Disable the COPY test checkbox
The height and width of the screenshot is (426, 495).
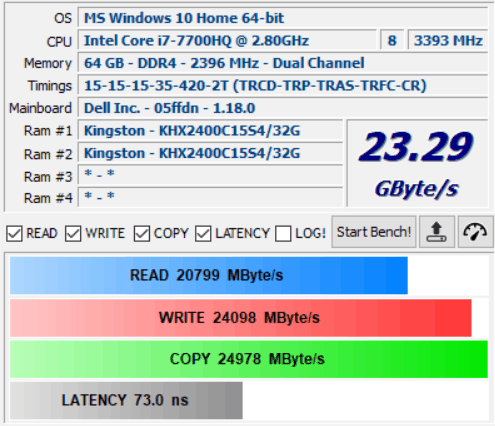(x=142, y=233)
